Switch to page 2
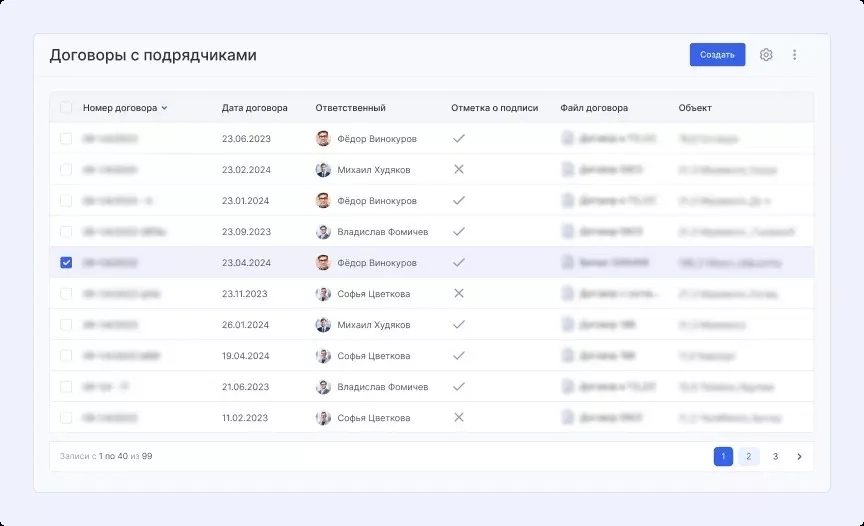The width and height of the screenshot is (864, 526). (x=748, y=457)
